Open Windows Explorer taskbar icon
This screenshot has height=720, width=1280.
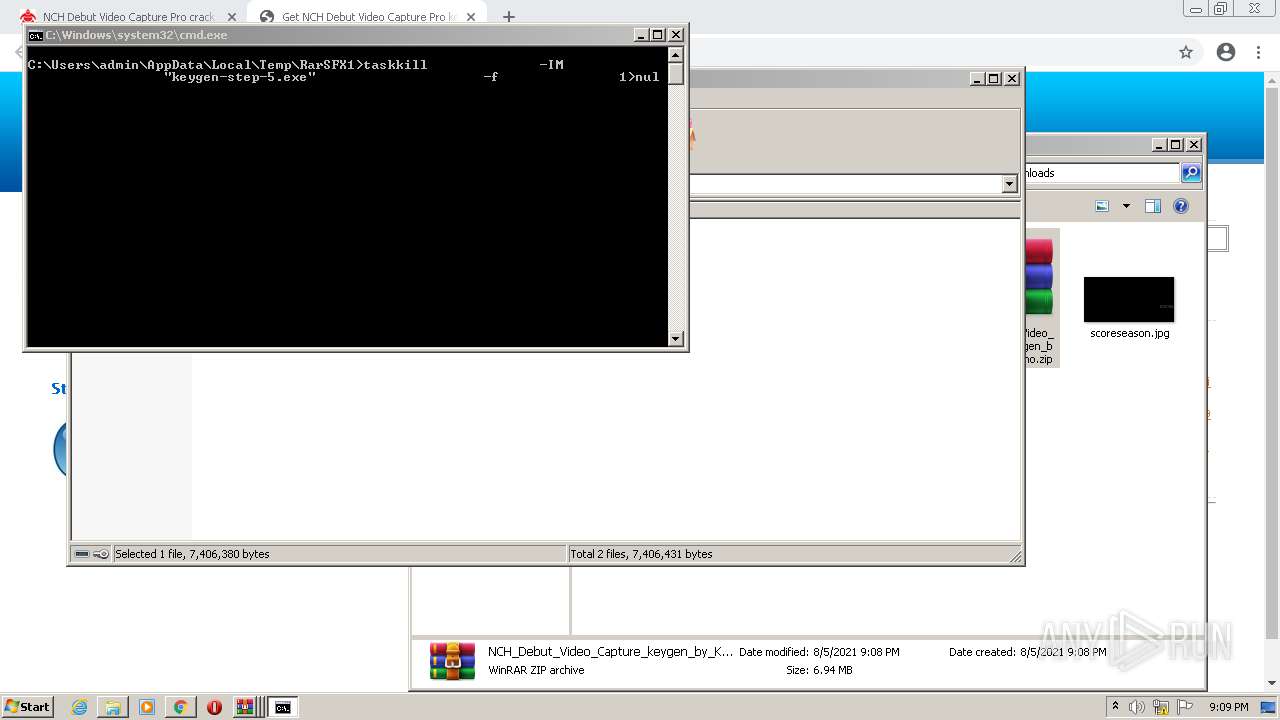click(113, 707)
